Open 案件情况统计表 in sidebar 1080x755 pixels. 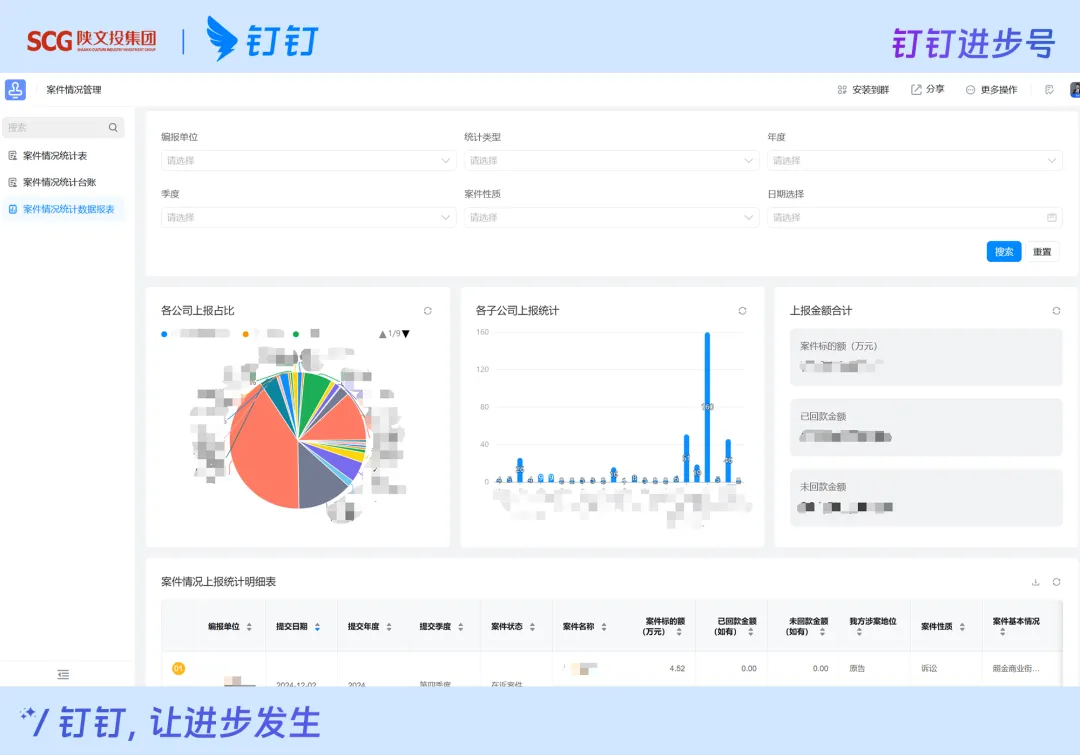pos(55,156)
